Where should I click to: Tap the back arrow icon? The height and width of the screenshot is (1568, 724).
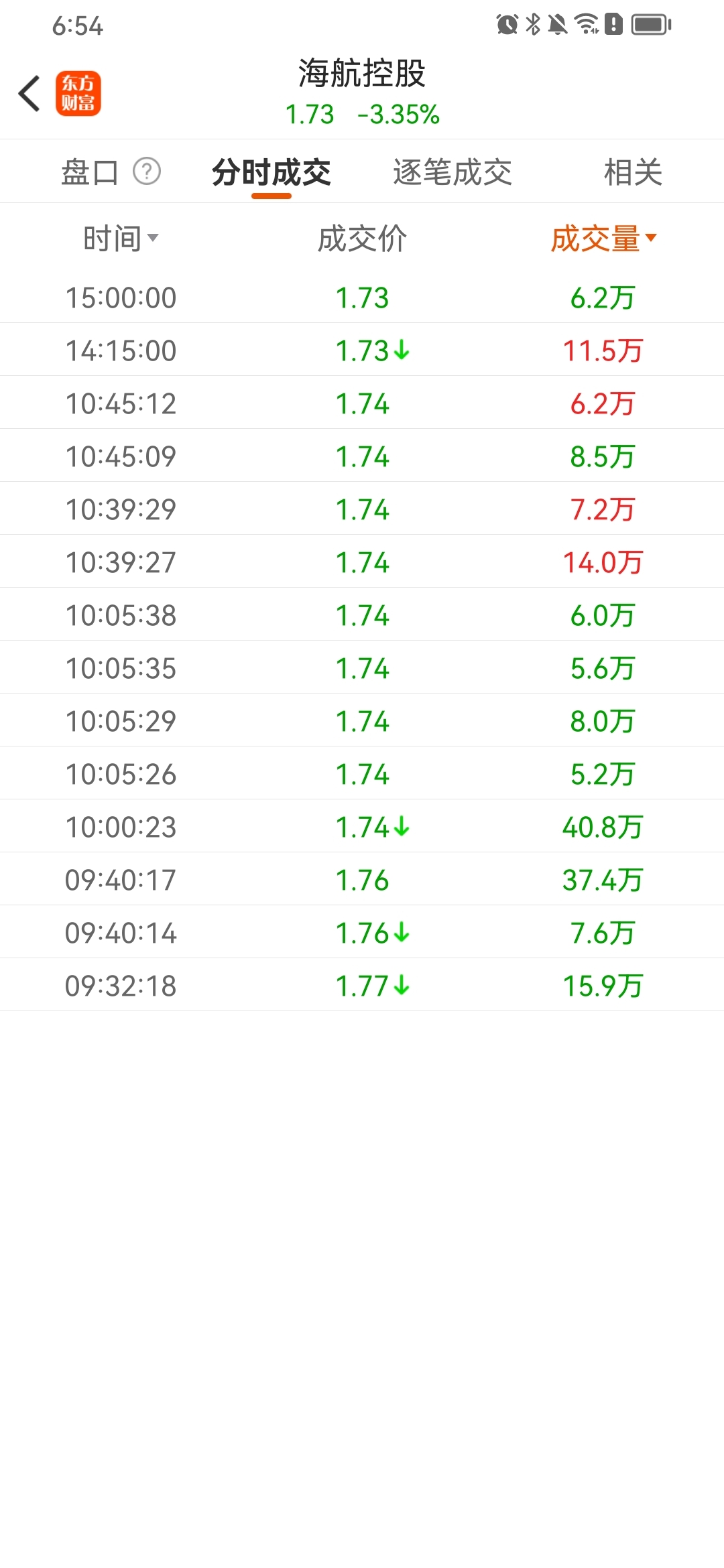tap(29, 93)
